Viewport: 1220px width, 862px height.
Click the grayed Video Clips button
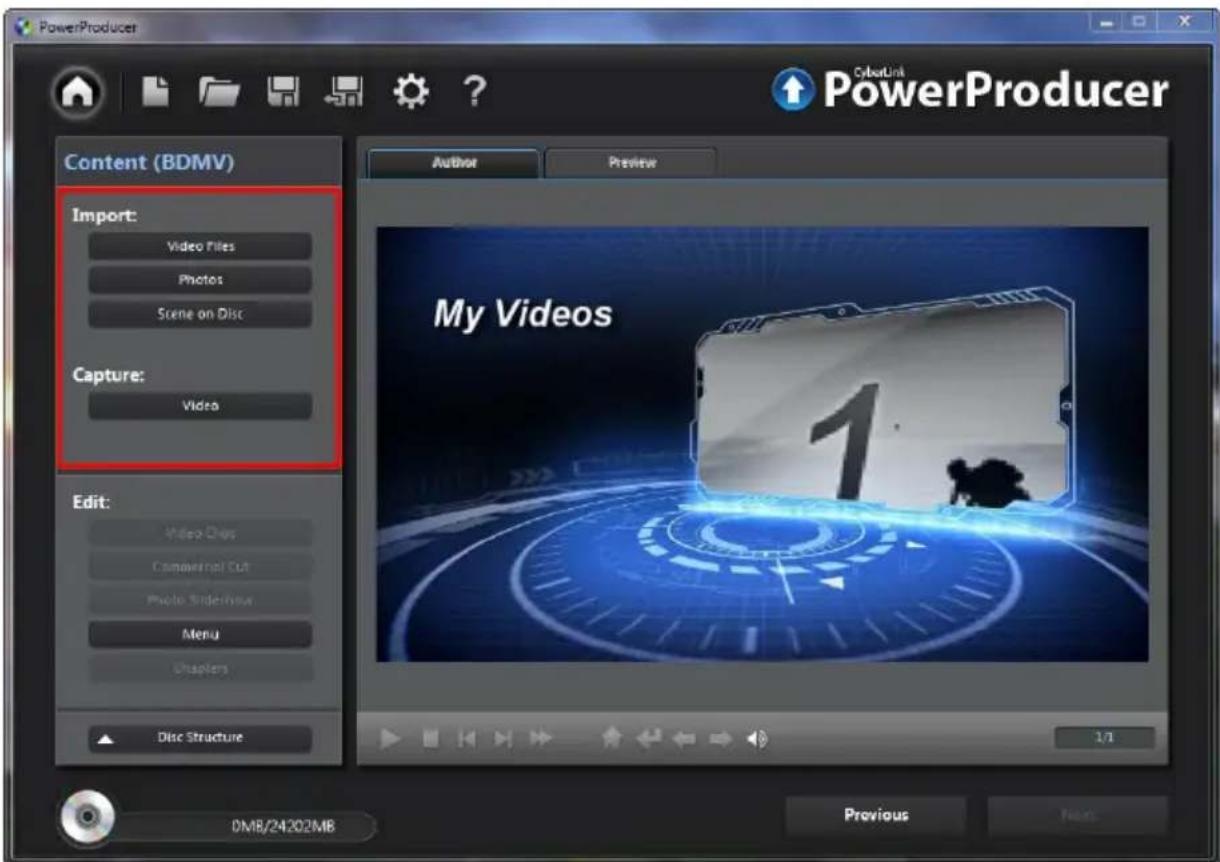[x=200, y=533]
